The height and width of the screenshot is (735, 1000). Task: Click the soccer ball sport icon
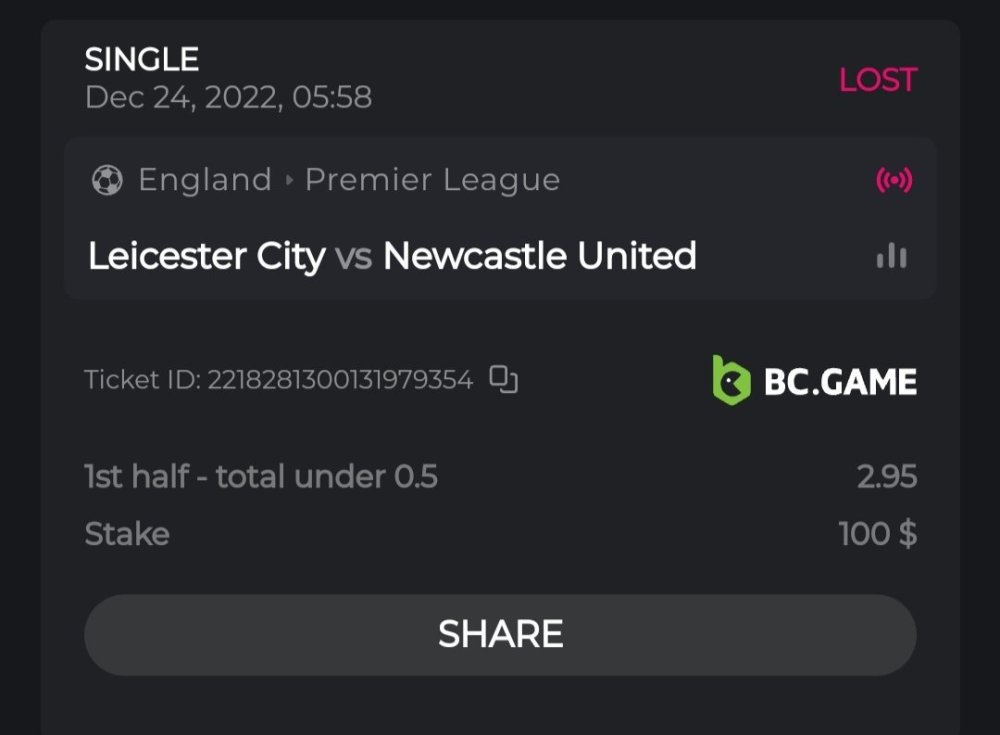pyautogui.click(x=107, y=180)
